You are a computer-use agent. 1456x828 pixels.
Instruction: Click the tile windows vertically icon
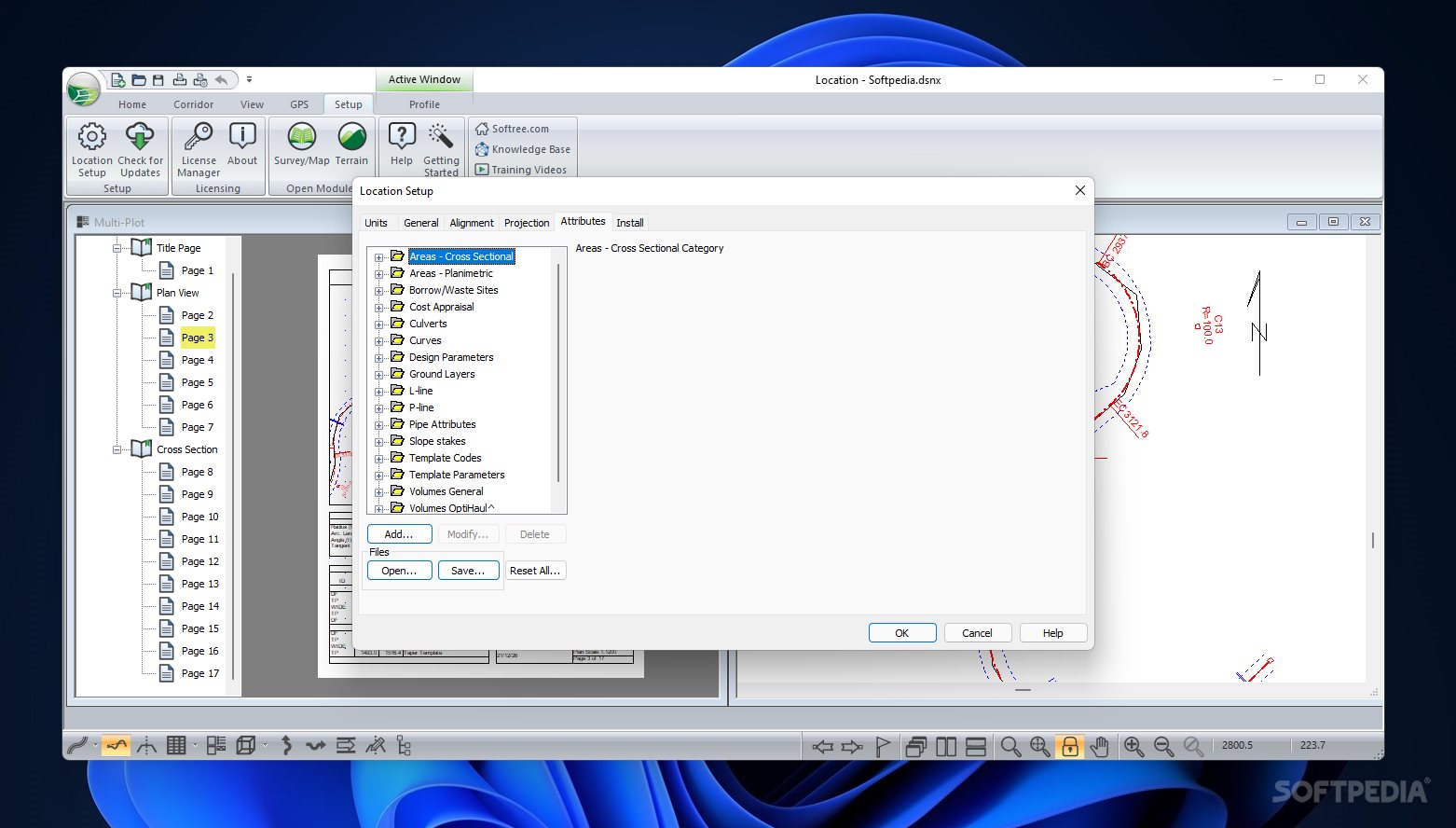coord(946,746)
